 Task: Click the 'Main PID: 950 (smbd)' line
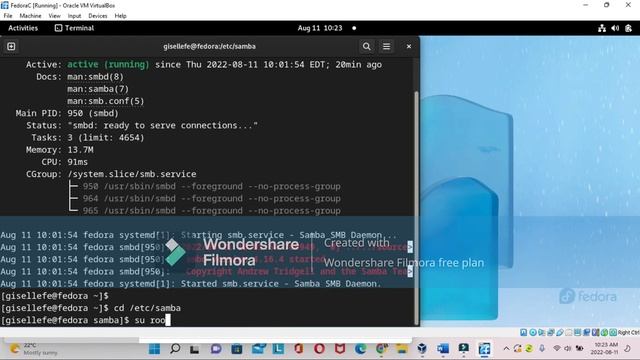click(x=67, y=113)
